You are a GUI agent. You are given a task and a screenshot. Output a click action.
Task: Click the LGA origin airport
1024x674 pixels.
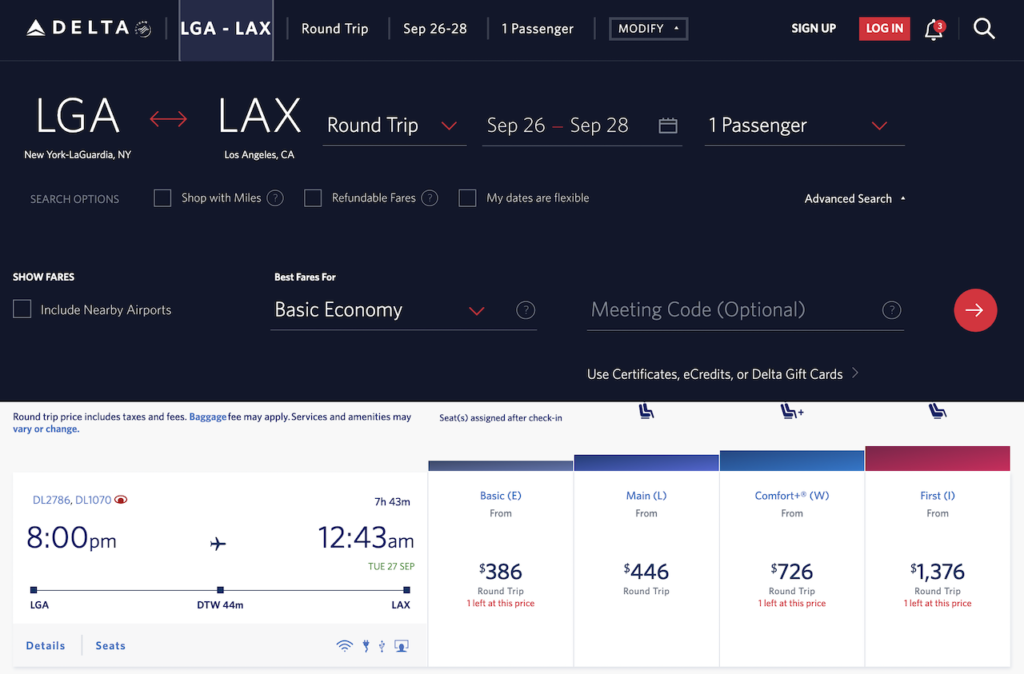tap(78, 127)
